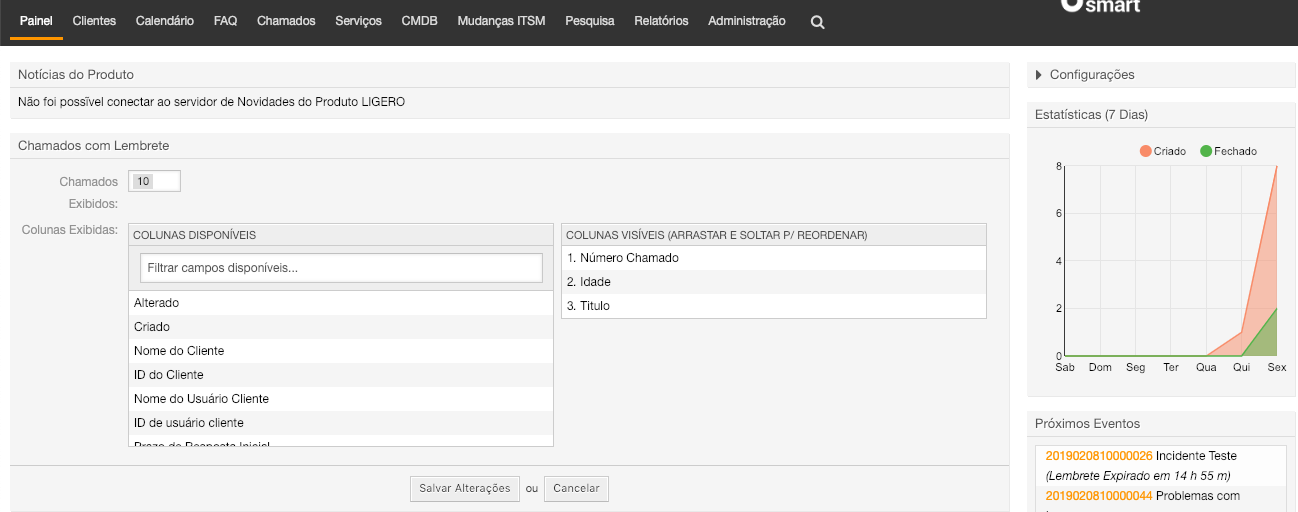Click the Colunas Disponíveis list header
This screenshot has height=512, width=1298.
341,235
